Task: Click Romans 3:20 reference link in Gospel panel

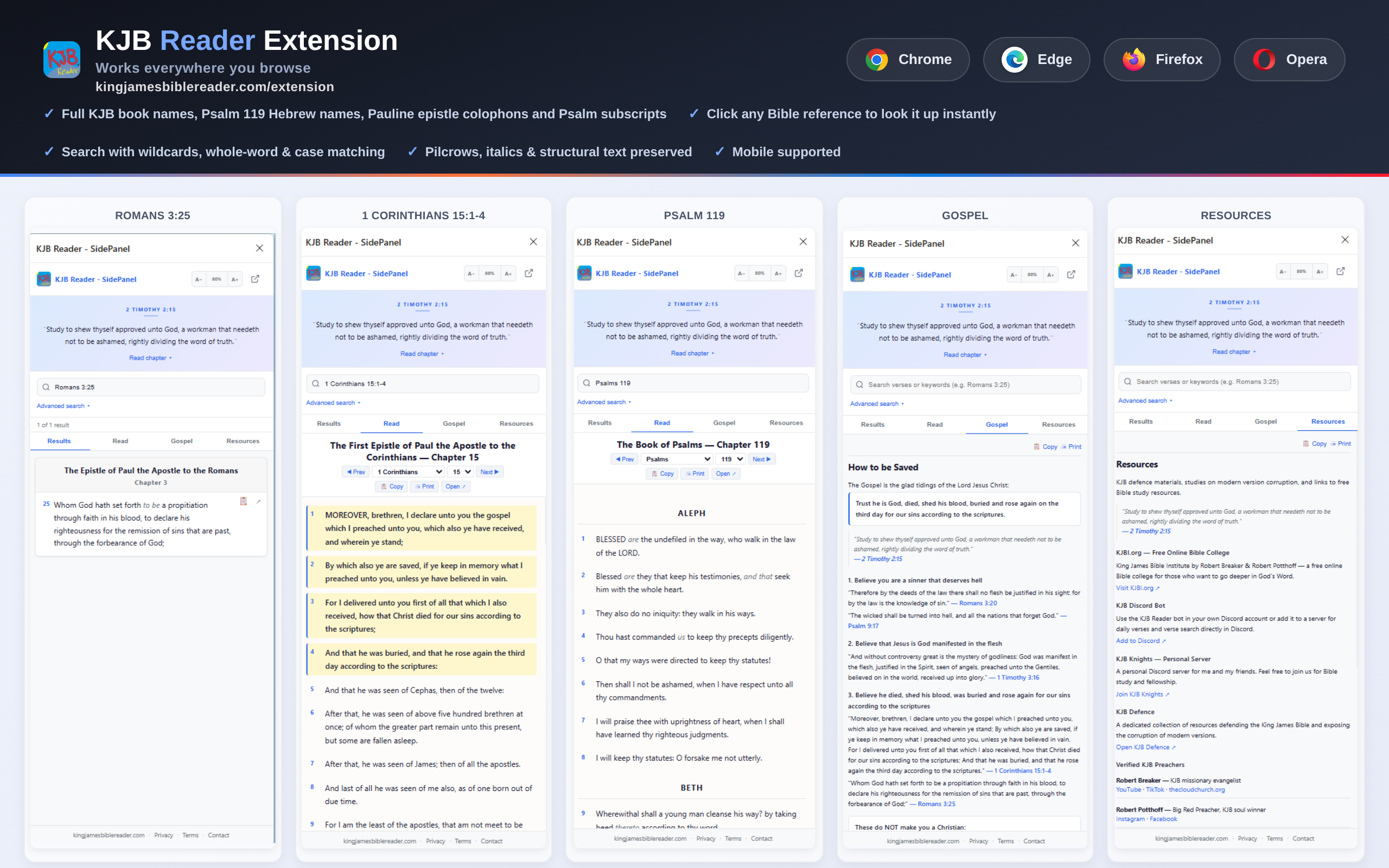Action: tap(978, 603)
